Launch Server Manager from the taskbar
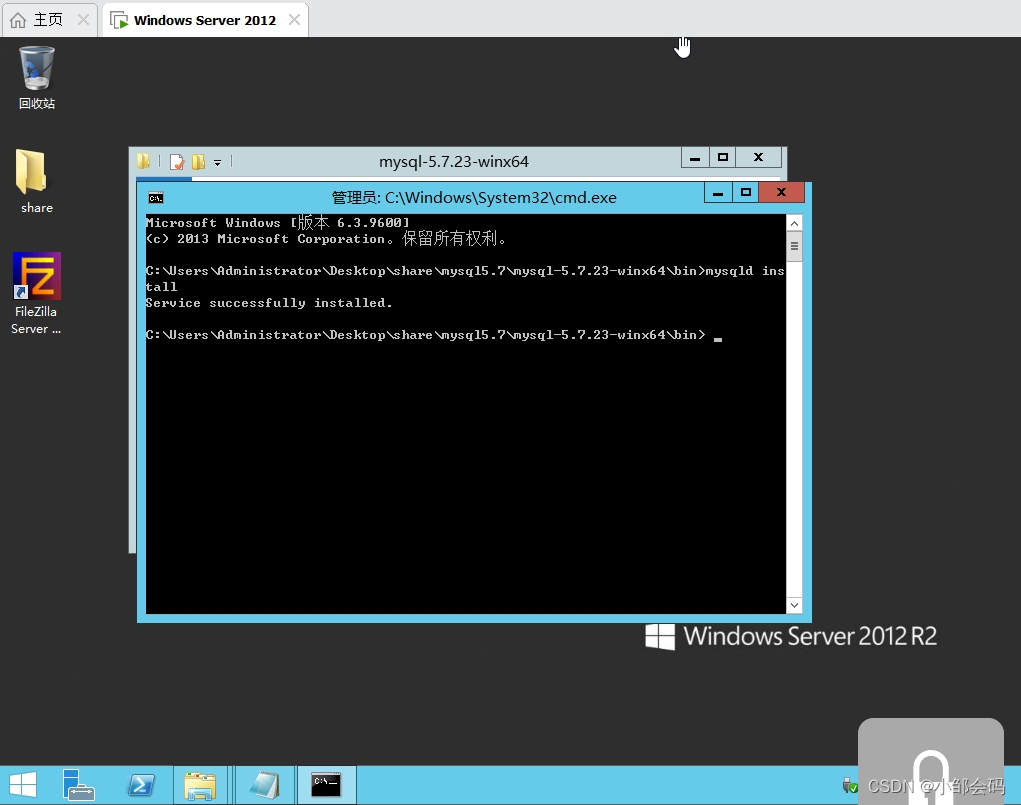The width and height of the screenshot is (1021, 805). tap(78, 785)
